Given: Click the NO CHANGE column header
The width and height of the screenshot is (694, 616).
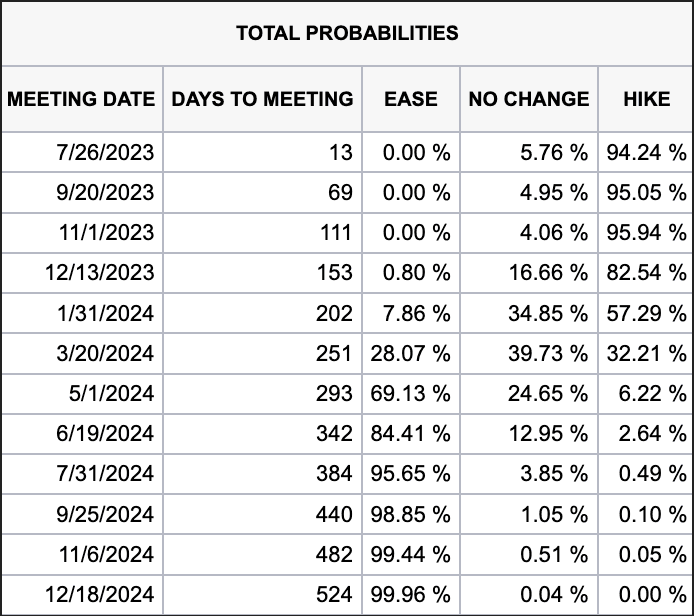Looking at the screenshot, I should pyautogui.click(x=529, y=99).
